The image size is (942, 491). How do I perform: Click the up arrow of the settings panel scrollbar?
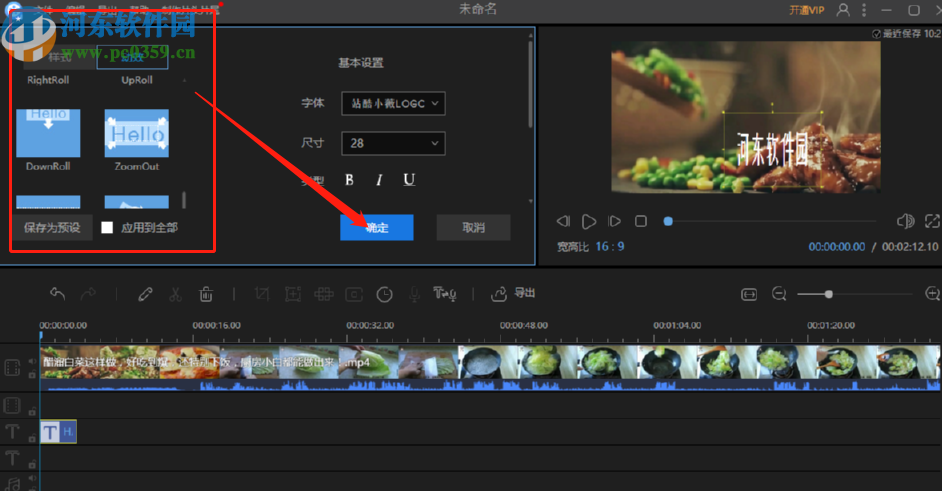530,36
